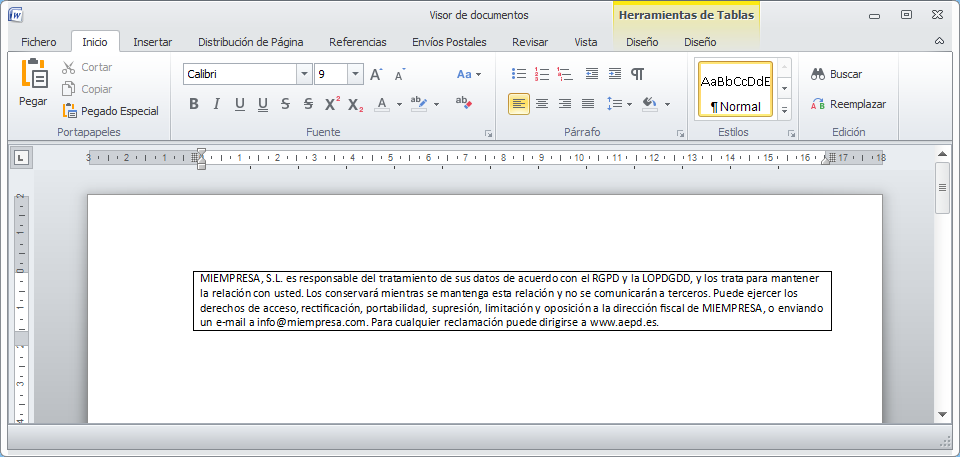Click vertical scrollbar down arrow
The height and width of the screenshot is (457, 960).
click(x=942, y=415)
